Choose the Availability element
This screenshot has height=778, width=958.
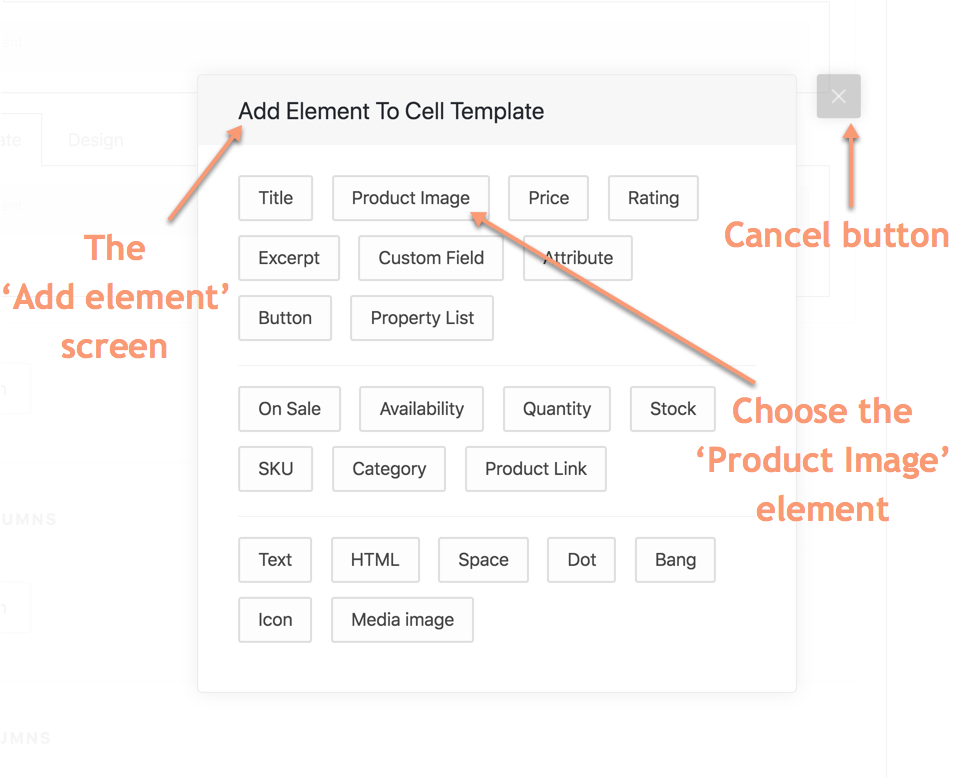coord(421,409)
